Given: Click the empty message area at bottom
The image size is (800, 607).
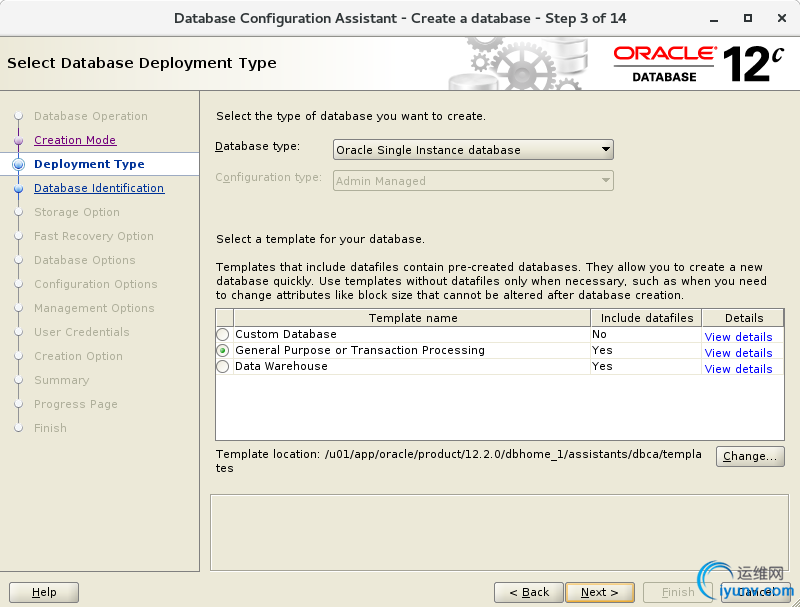Looking at the screenshot, I should coord(499,533).
